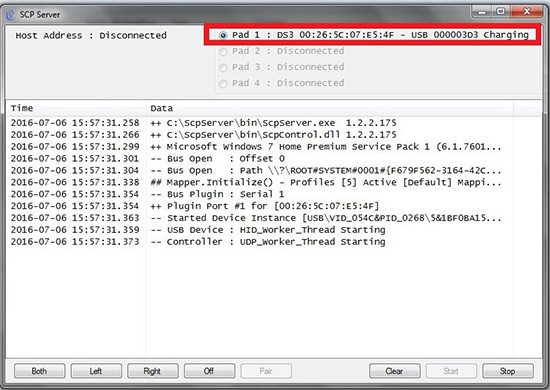
Task: Clear the log with the Clear button
Action: [395, 371]
